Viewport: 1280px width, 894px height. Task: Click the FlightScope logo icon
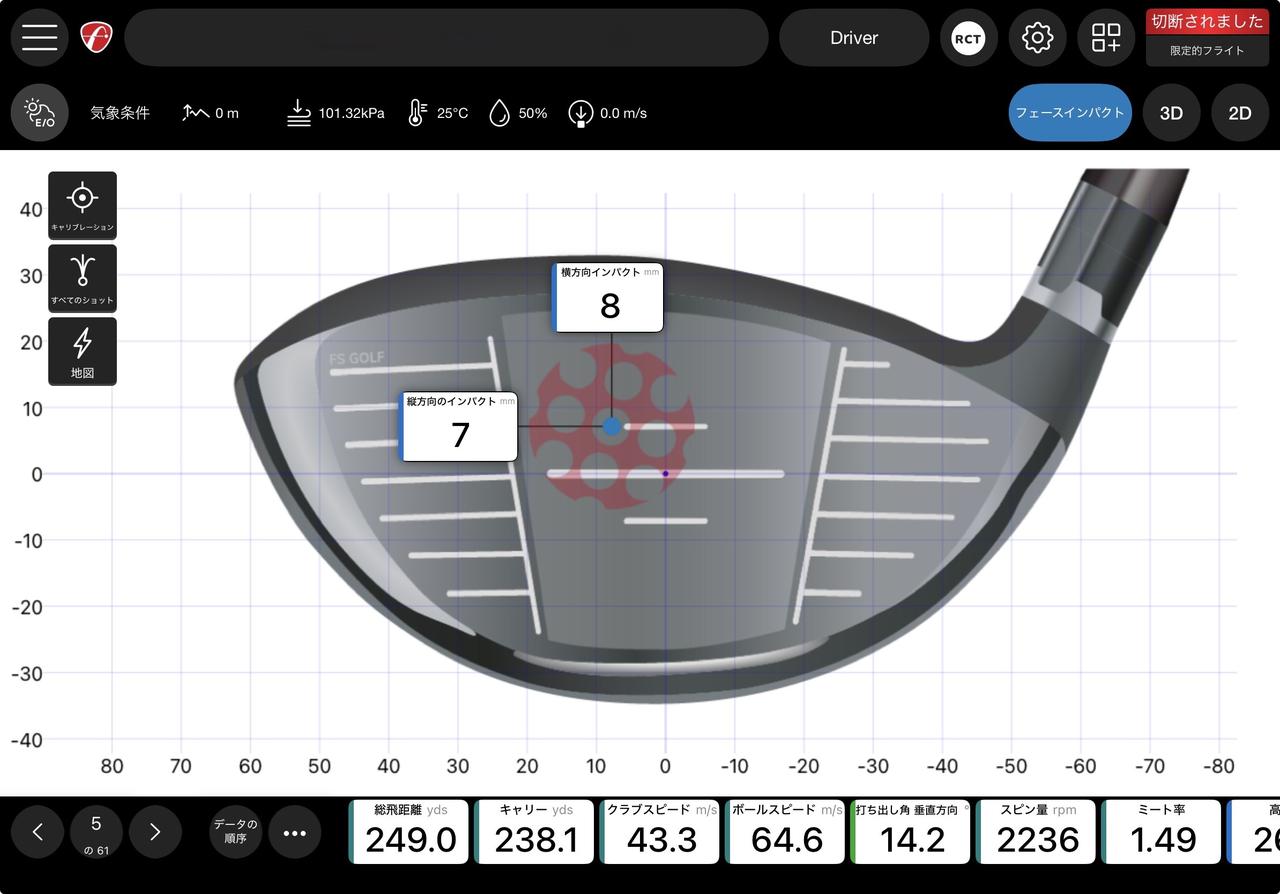click(96, 38)
